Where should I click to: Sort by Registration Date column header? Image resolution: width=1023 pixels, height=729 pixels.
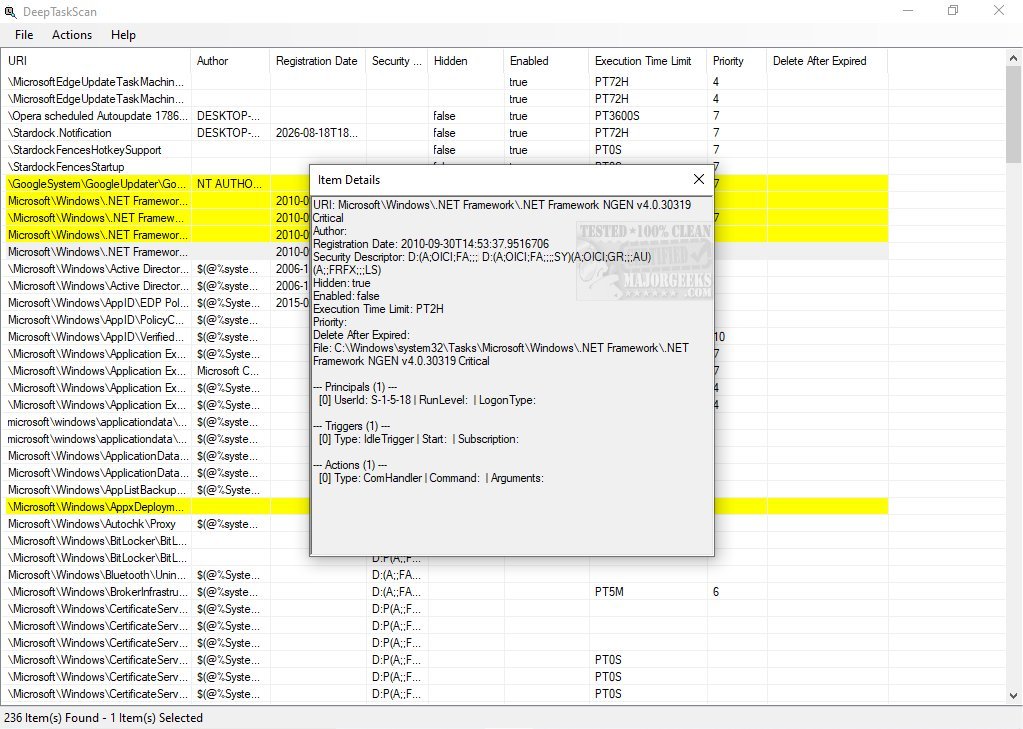click(x=317, y=61)
